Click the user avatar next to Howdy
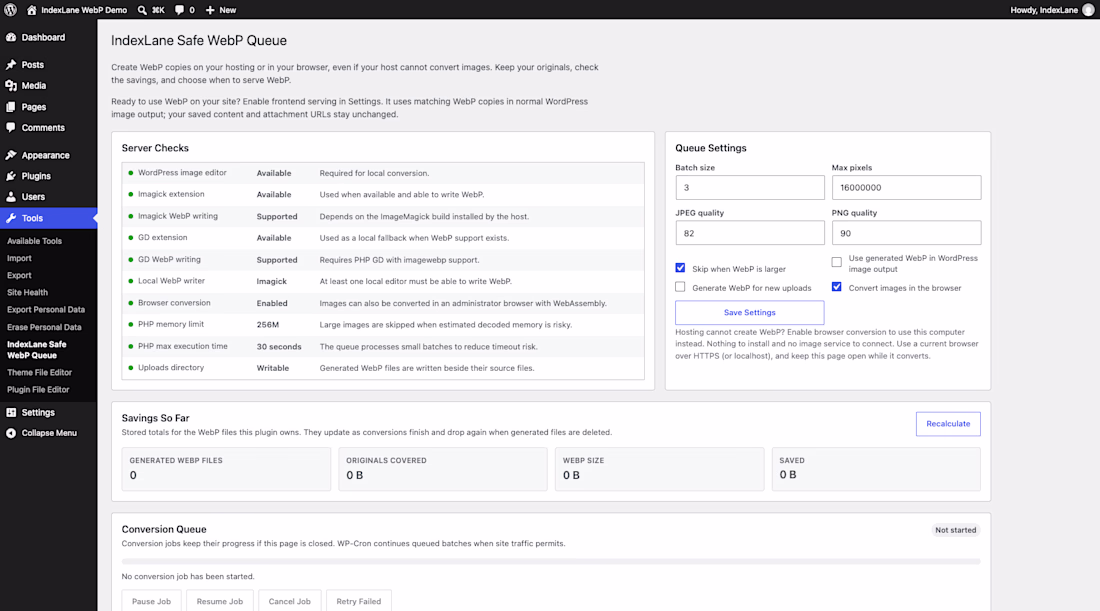 click(x=1088, y=10)
